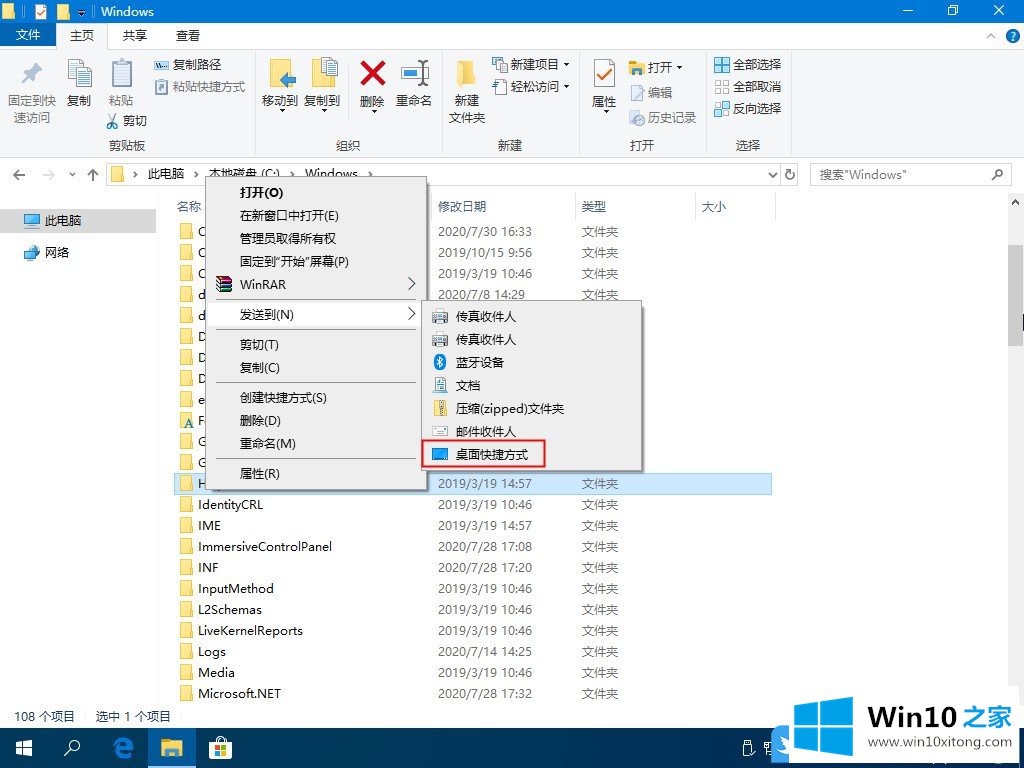Screen dimensions: 1024x768
Task: Click the Properties (属性) checkmark icon
Action: point(604,75)
